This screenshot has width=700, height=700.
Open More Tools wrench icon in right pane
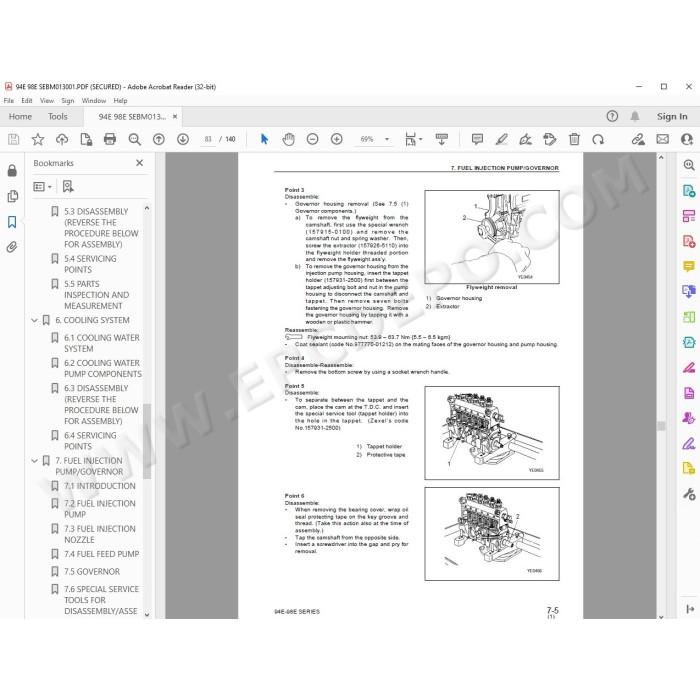click(x=689, y=494)
